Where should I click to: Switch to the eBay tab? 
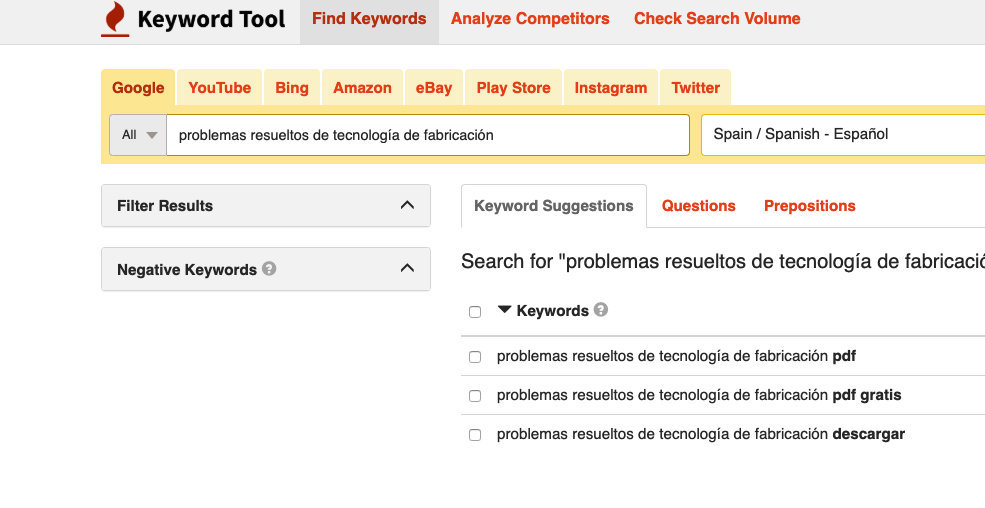434,88
